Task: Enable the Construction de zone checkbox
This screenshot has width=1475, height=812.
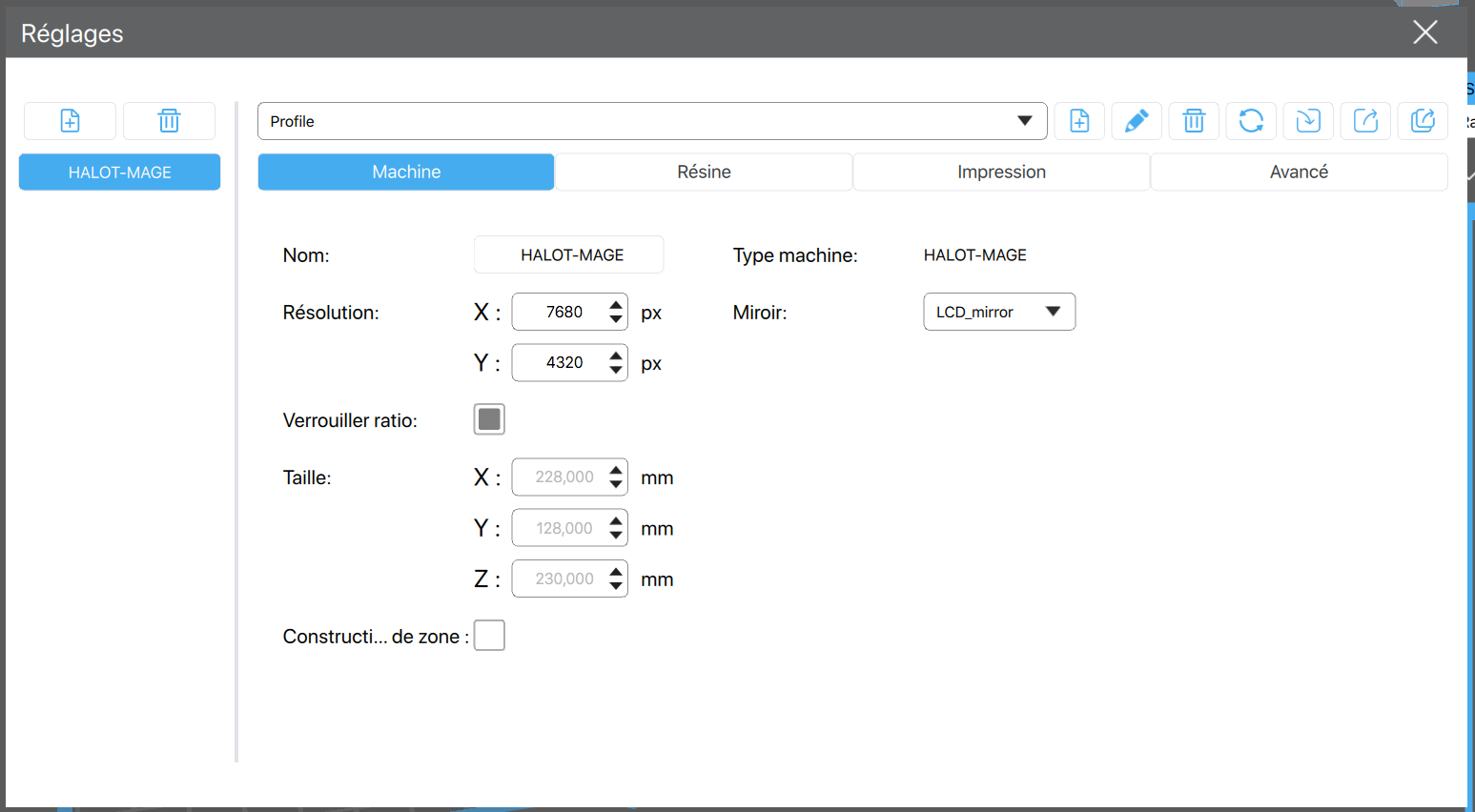Action: point(489,636)
